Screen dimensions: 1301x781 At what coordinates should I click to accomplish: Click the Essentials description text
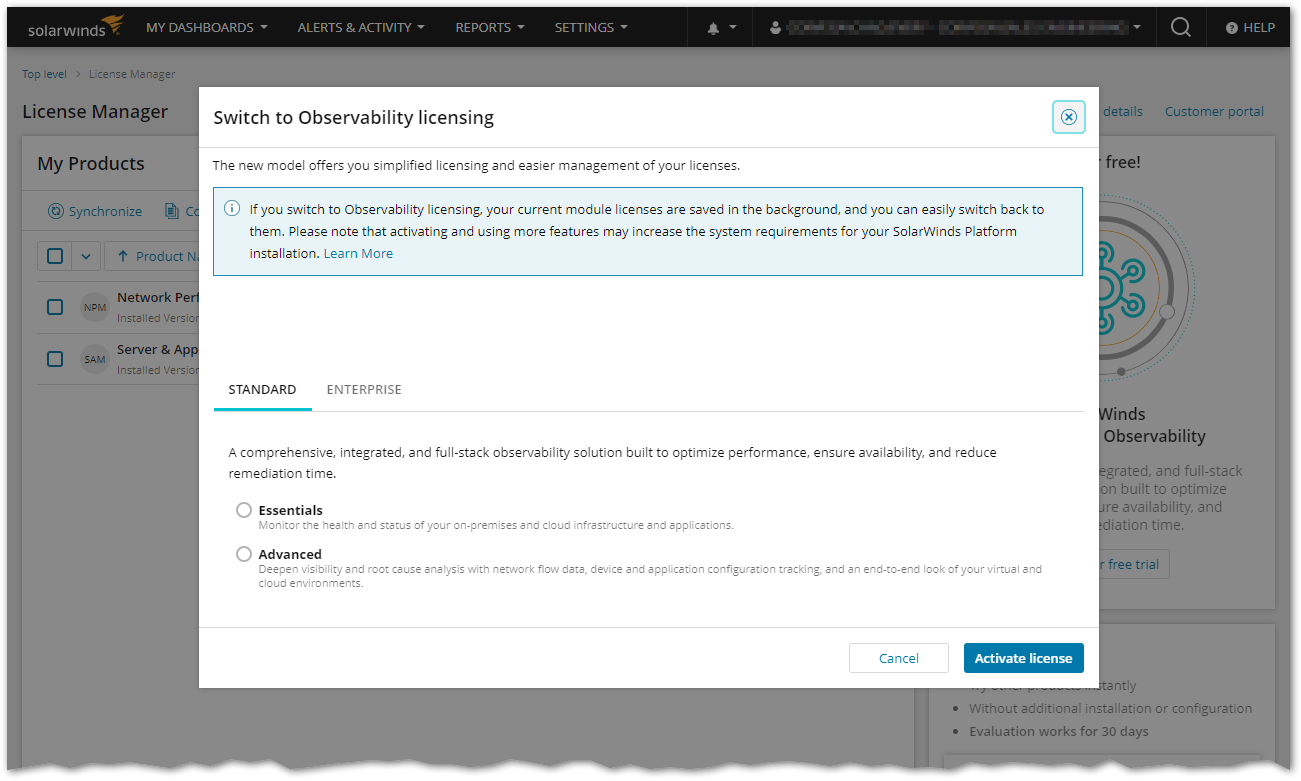coord(496,525)
